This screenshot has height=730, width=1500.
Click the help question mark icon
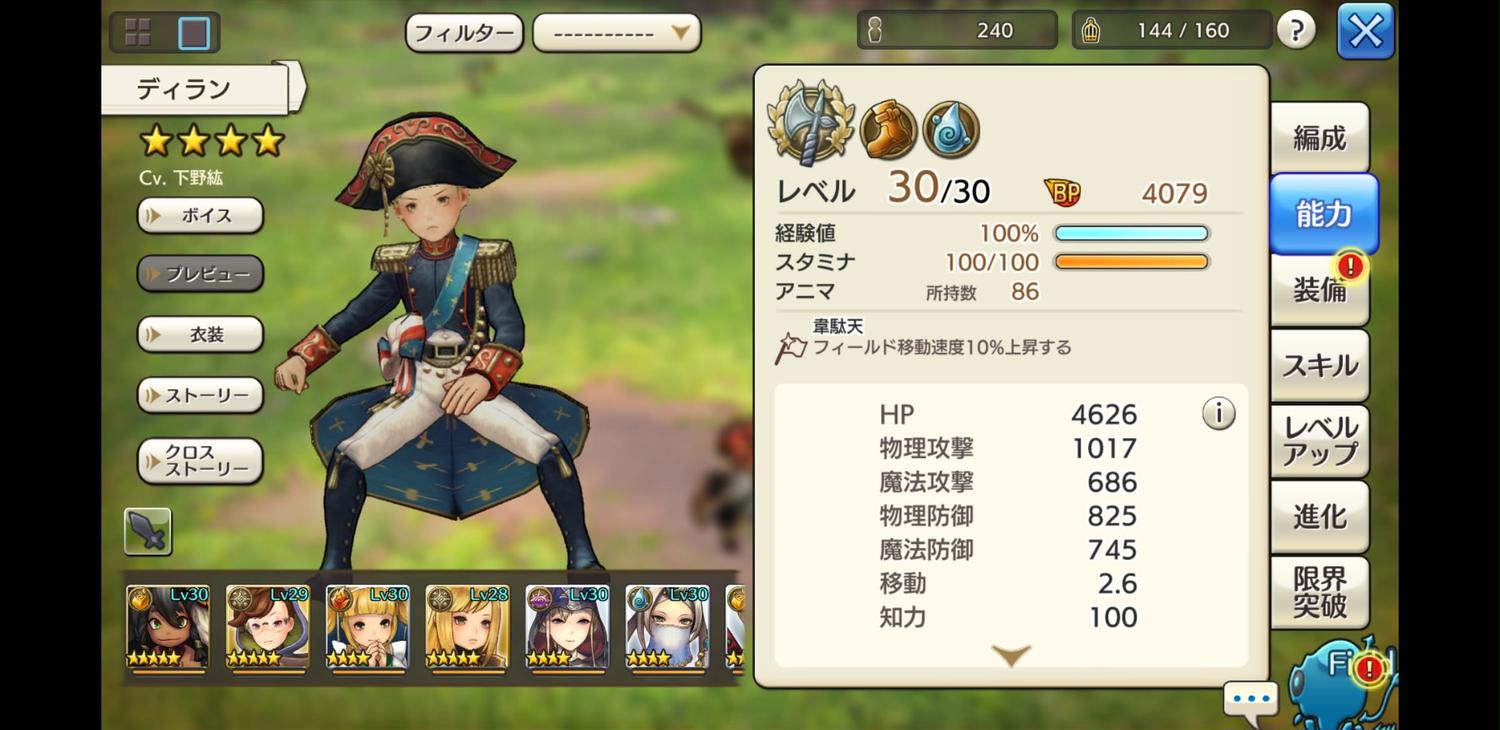coord(1296,31)
